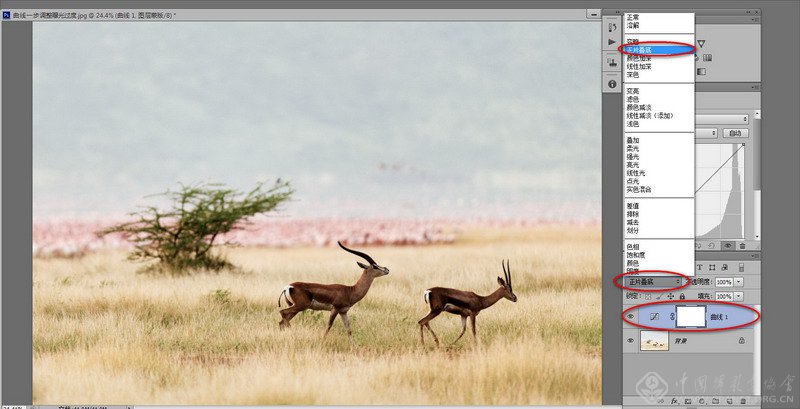The height and width of the screenshot is (409, 800).
Task: Choose 实色混合 blend mode
Action: tap(639, 189)
